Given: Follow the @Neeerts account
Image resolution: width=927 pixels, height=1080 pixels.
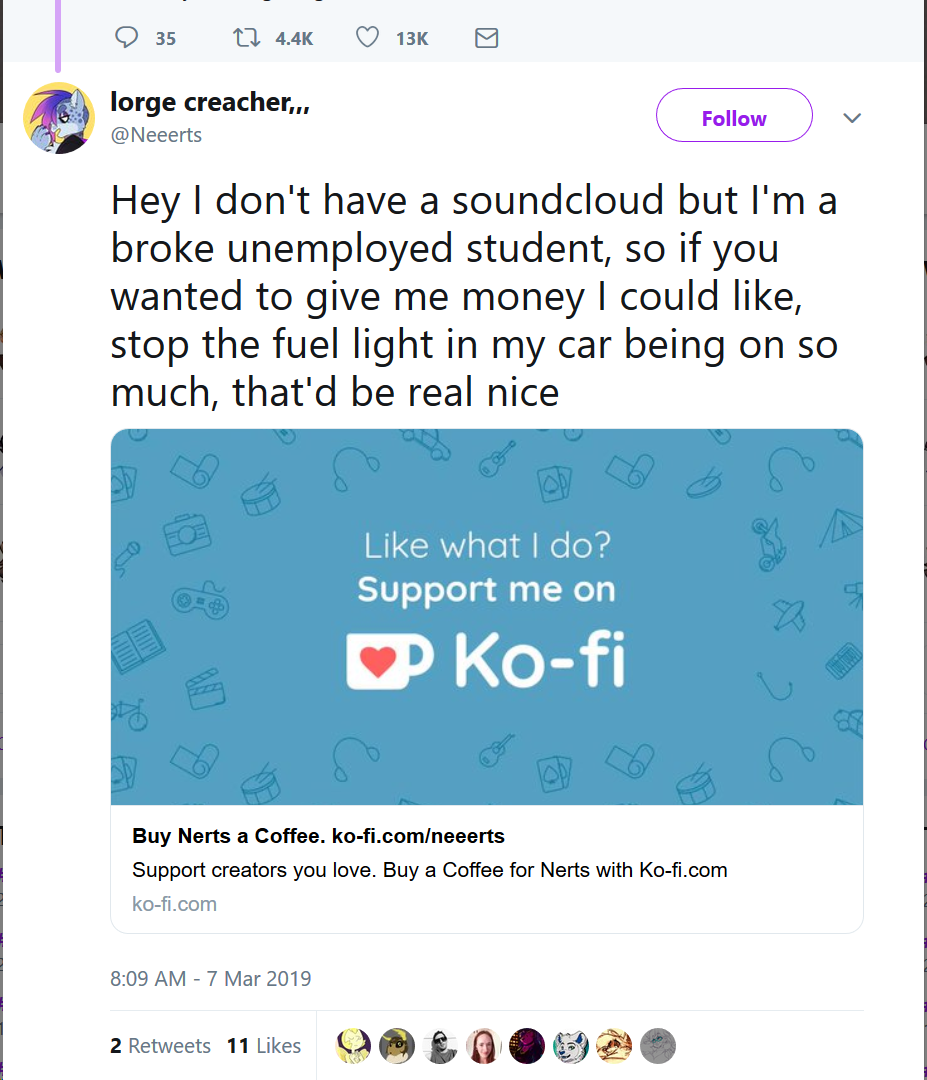Looking at the screenshot, I should point(734,115).
